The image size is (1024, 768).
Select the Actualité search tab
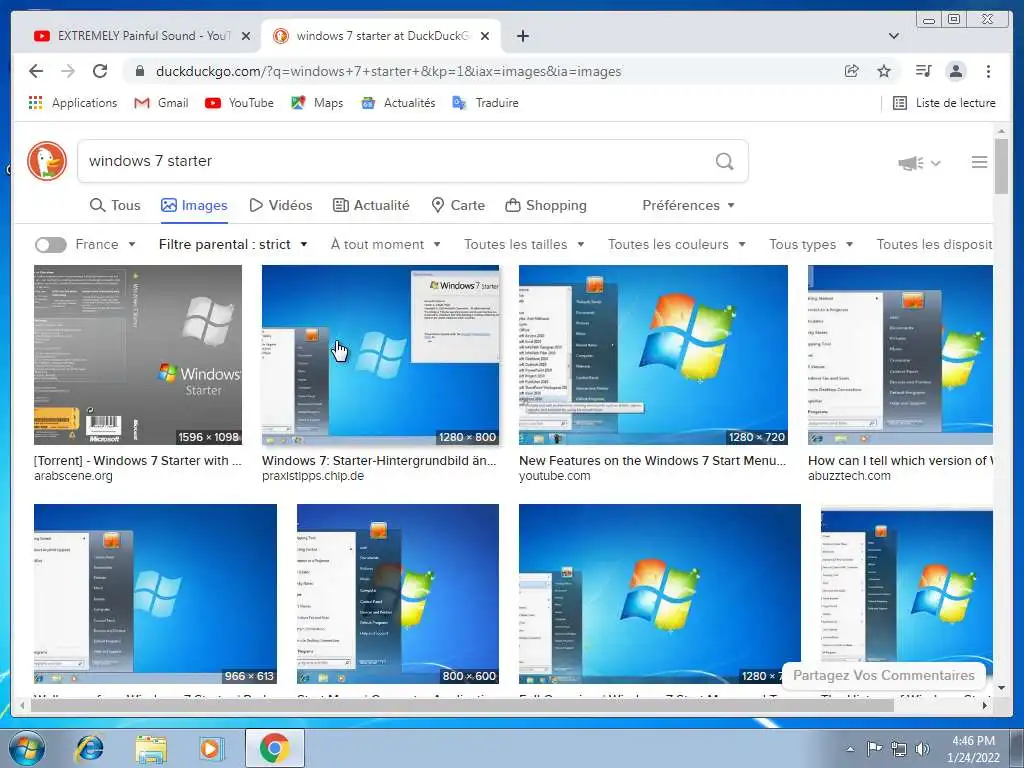point(371,205)
